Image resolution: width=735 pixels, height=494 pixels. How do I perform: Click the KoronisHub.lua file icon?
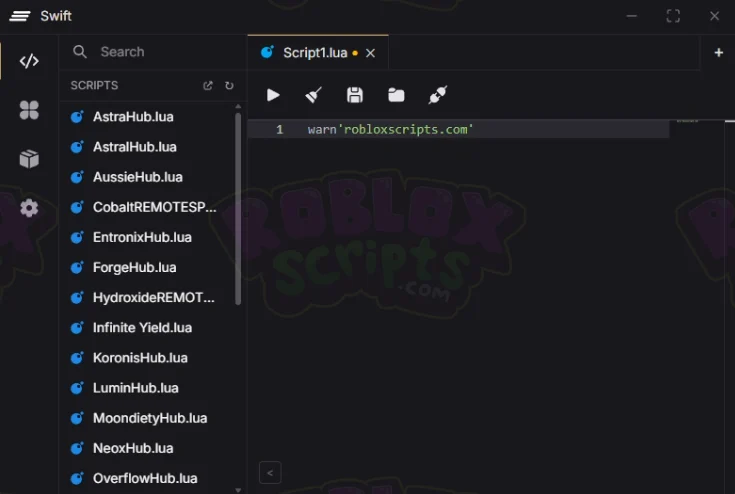click(77, 358)
